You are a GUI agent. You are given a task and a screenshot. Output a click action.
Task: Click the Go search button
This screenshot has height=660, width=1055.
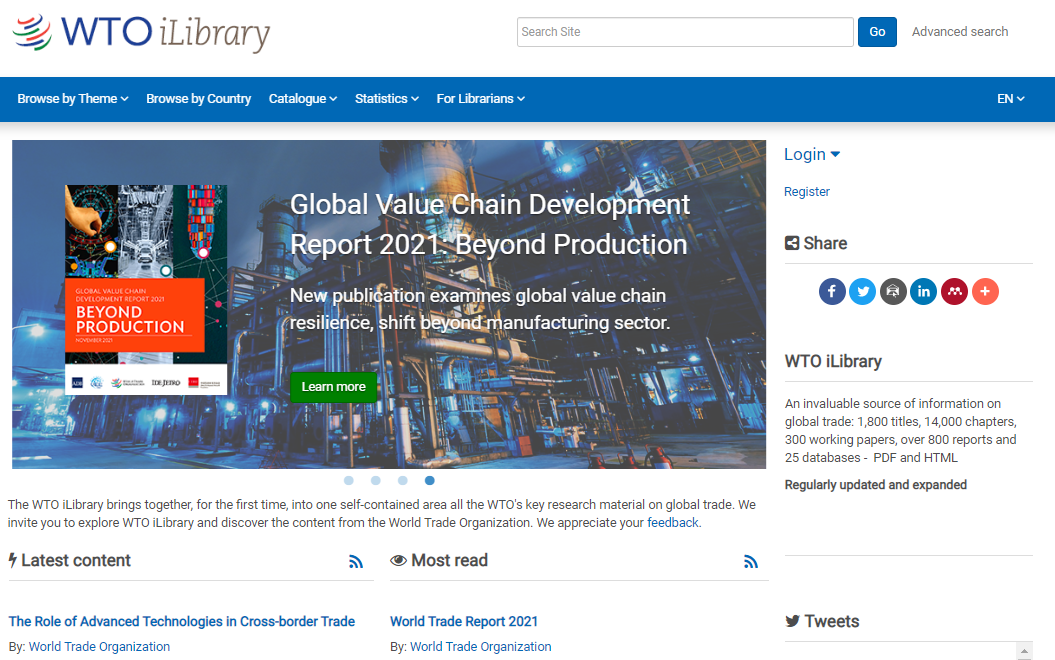click(x=877, y=32)
